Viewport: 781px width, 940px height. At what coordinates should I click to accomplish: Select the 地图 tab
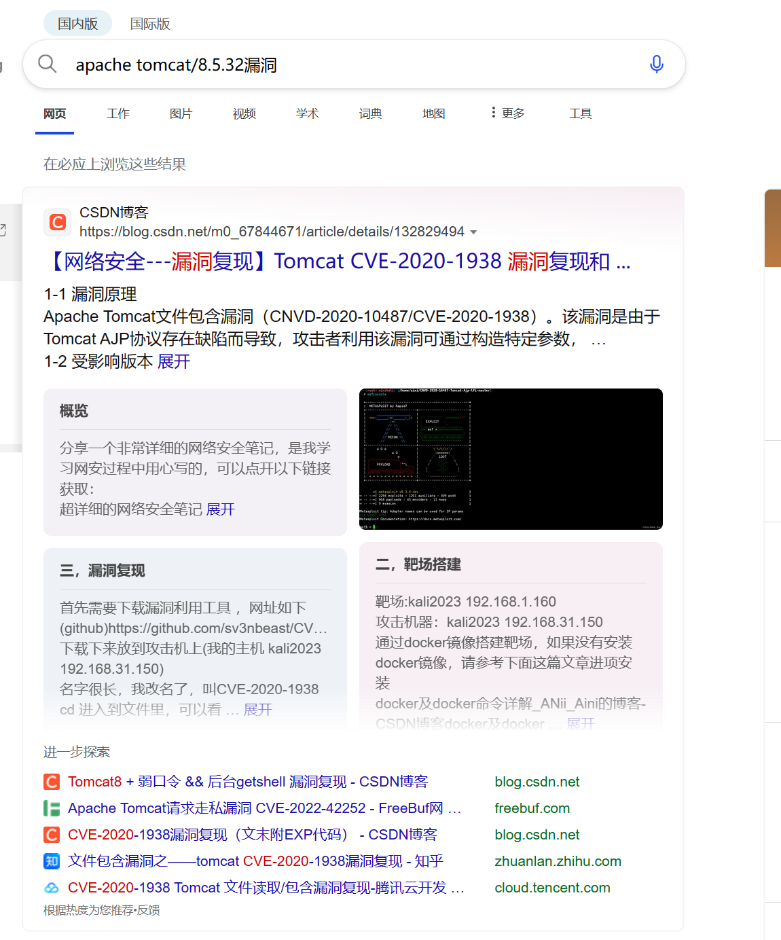tap(433, 113)
